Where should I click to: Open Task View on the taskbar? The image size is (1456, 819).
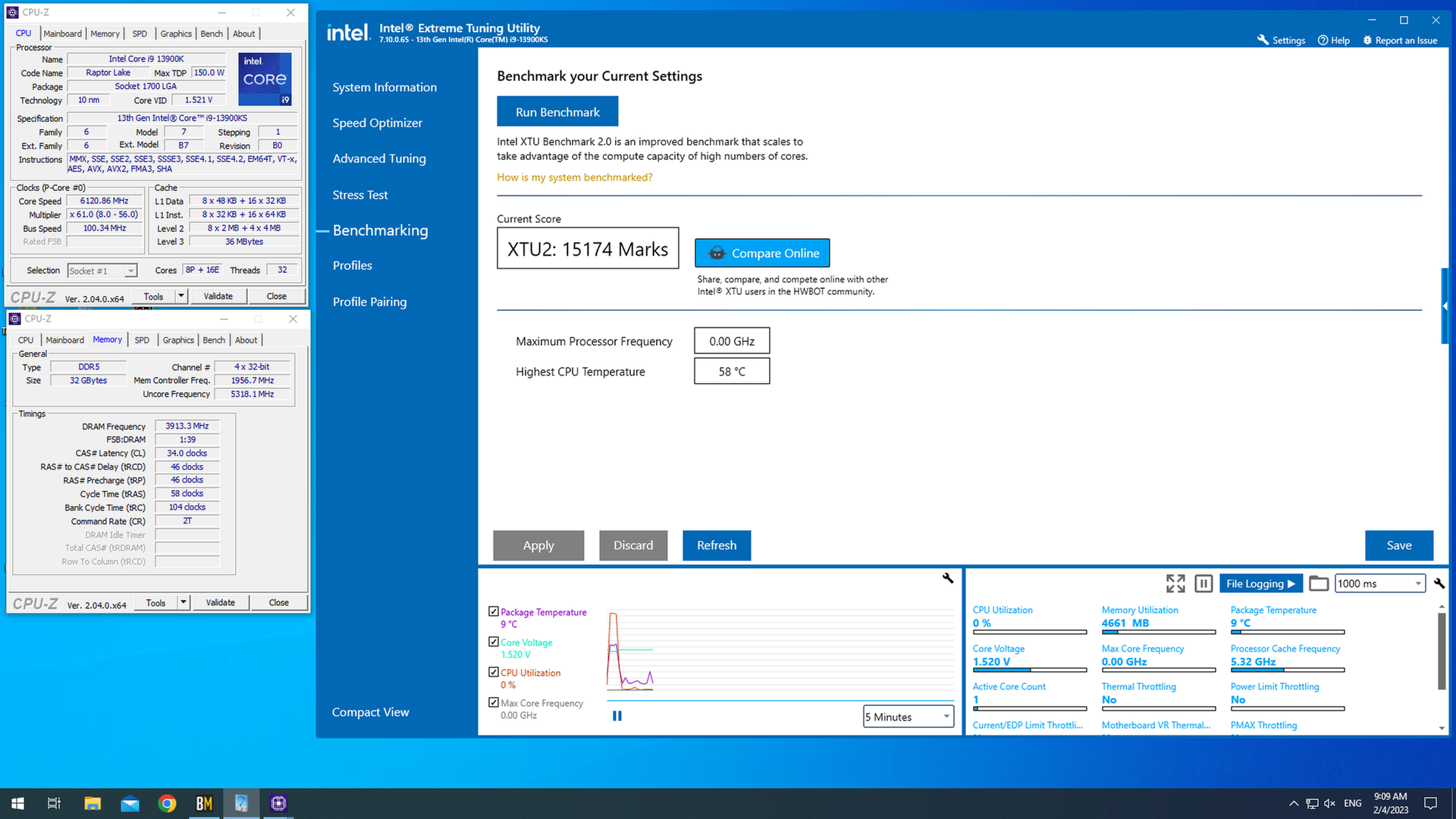tap(54, 803)
